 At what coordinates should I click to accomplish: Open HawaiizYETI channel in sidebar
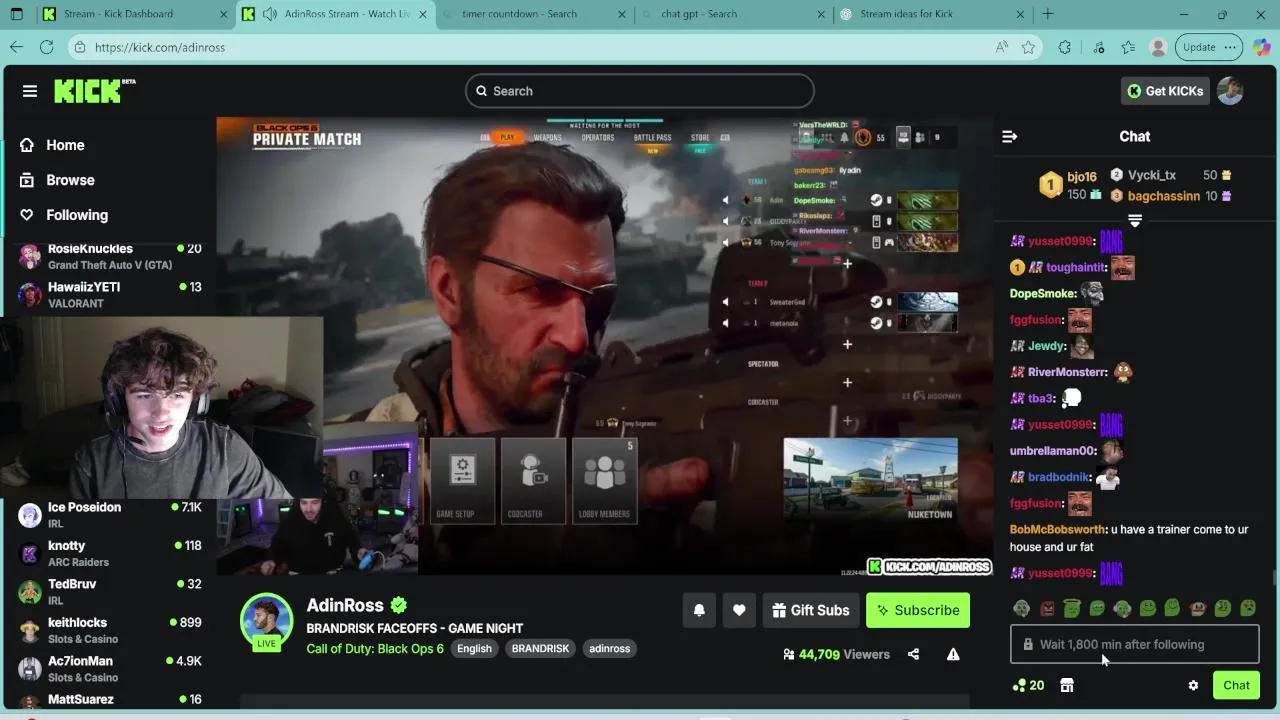pos(110,295)
